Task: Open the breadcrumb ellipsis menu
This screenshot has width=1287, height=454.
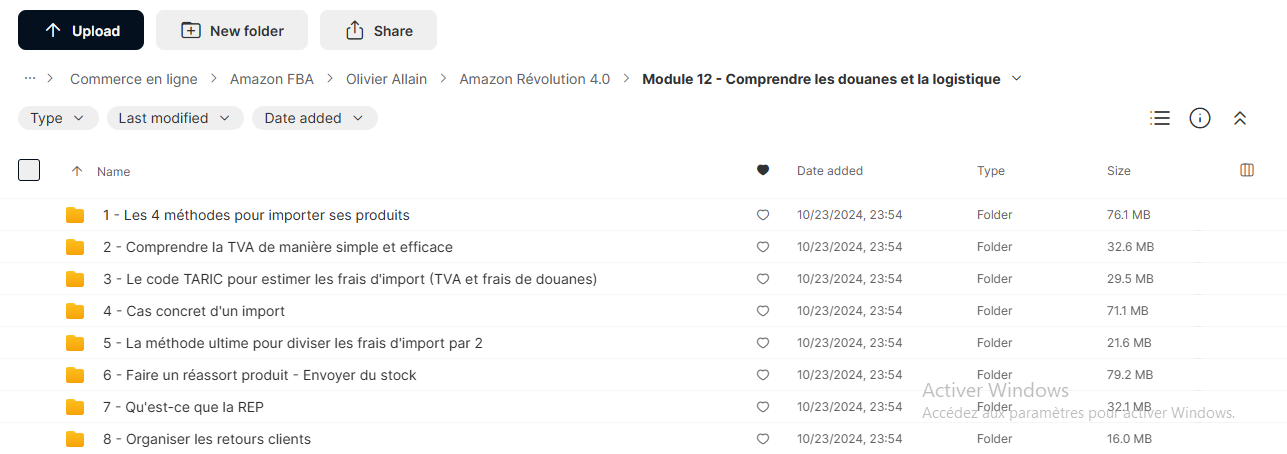Action: [x=30, y=78]
